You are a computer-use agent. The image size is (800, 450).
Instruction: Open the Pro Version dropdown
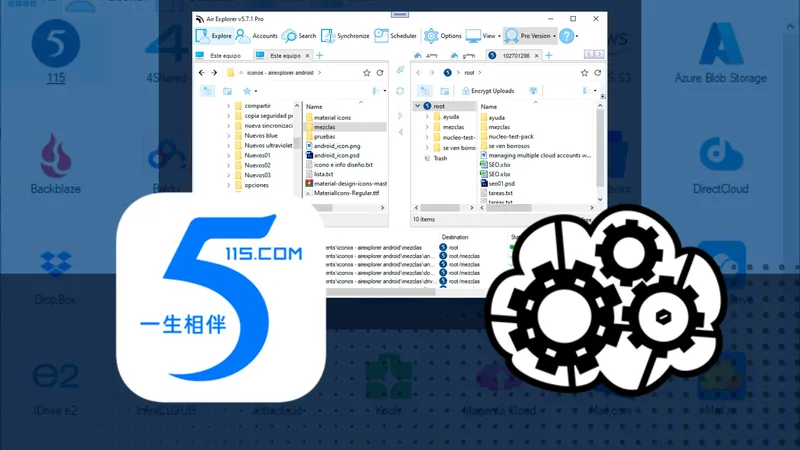coord(530,36)
